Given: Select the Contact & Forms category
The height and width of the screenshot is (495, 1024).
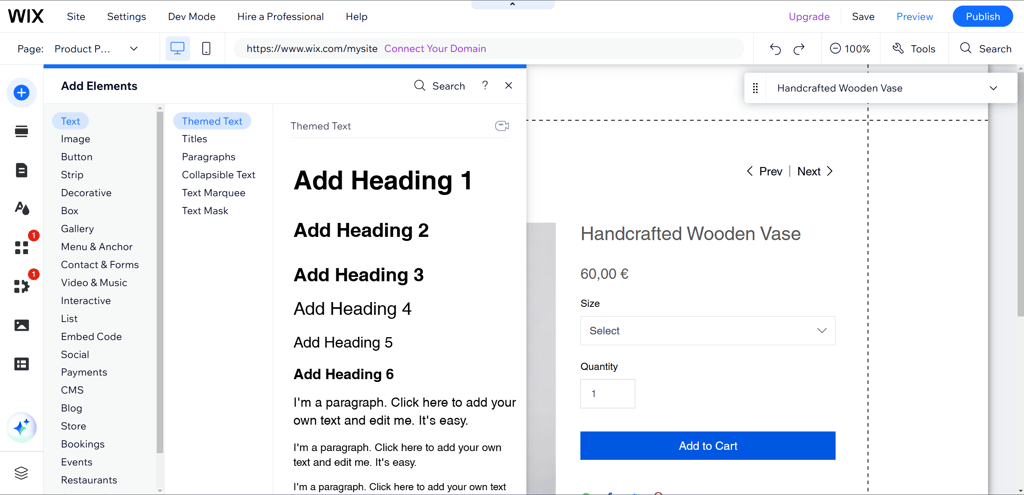Looking at the screenshot, I should pyautogui.click(x=100, y=264).
